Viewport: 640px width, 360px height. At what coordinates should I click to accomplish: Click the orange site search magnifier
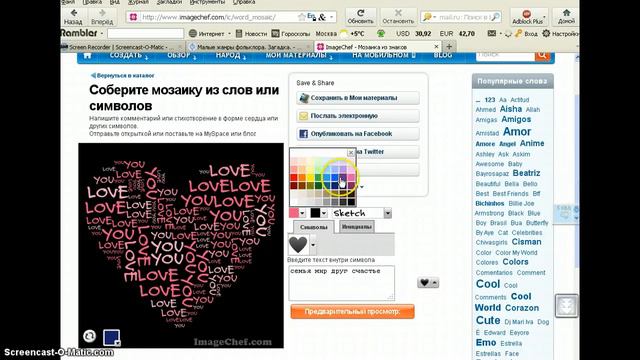[542, 55]
